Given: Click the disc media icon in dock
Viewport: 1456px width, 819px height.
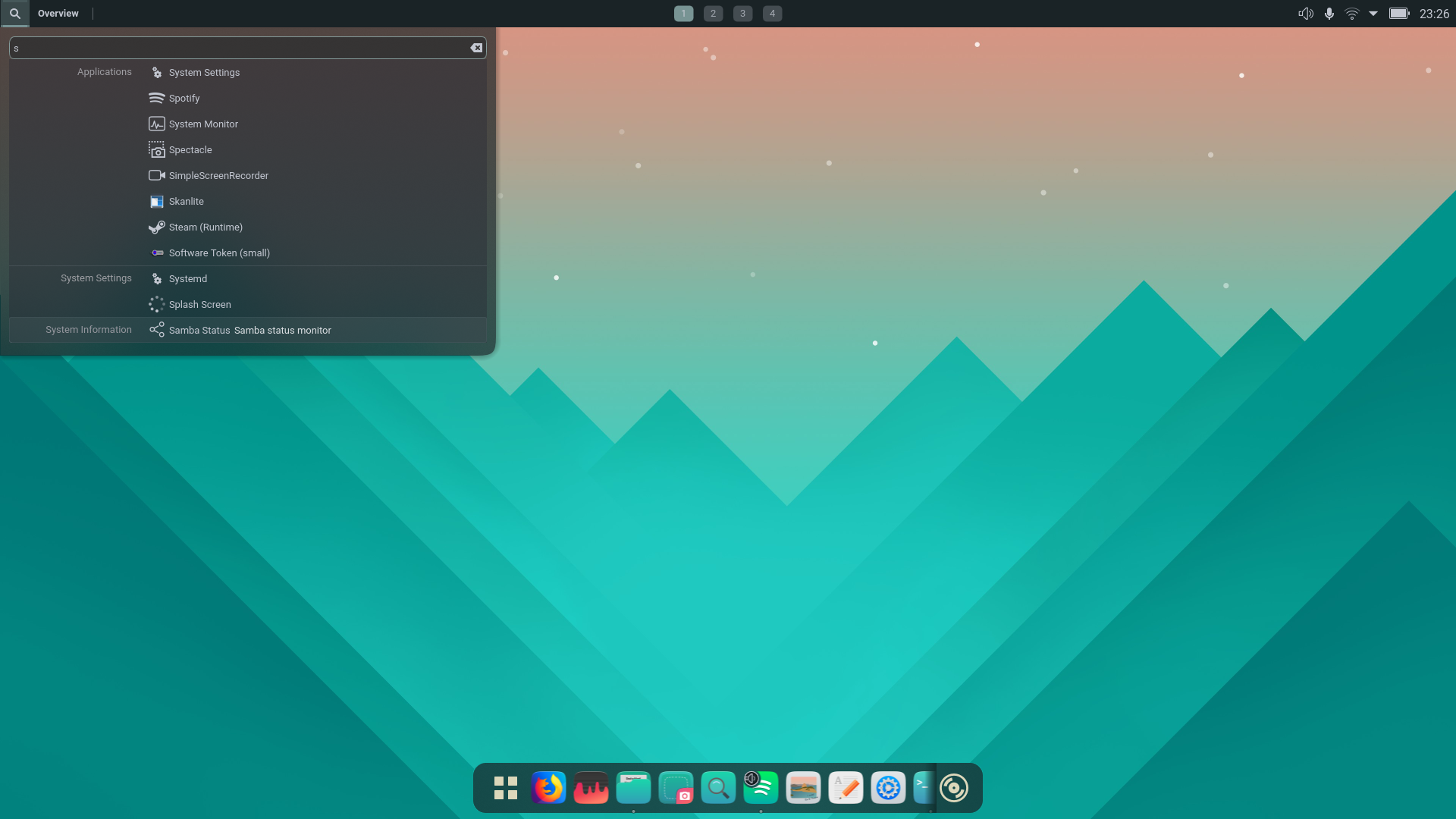Looking at the screenshot, I should tap(954, 788).
